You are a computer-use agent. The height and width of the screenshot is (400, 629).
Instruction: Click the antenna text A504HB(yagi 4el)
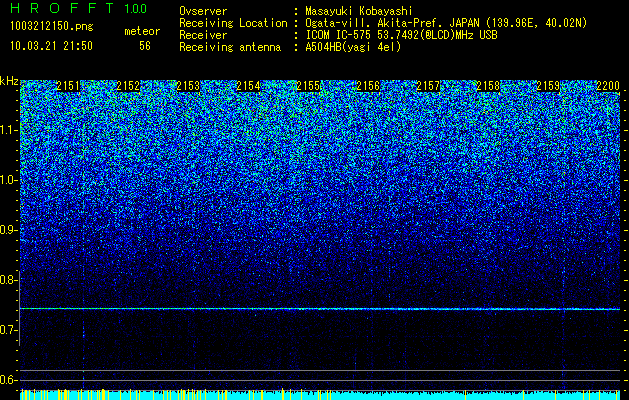point(353,47)
